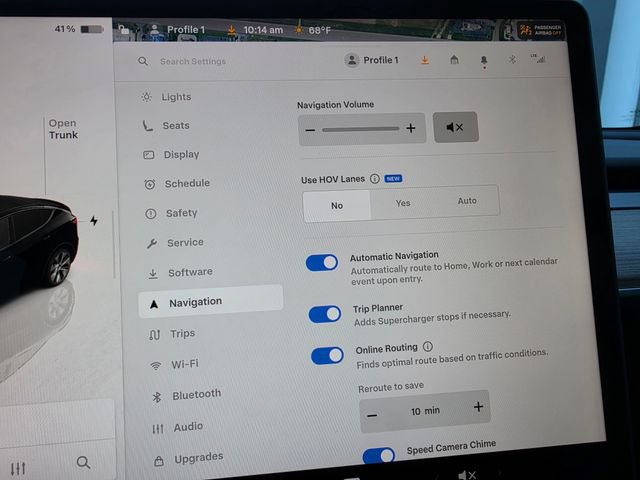Screen dimensions: 640x480
Task: Open the Audio settings
Action: pos(188,427)
